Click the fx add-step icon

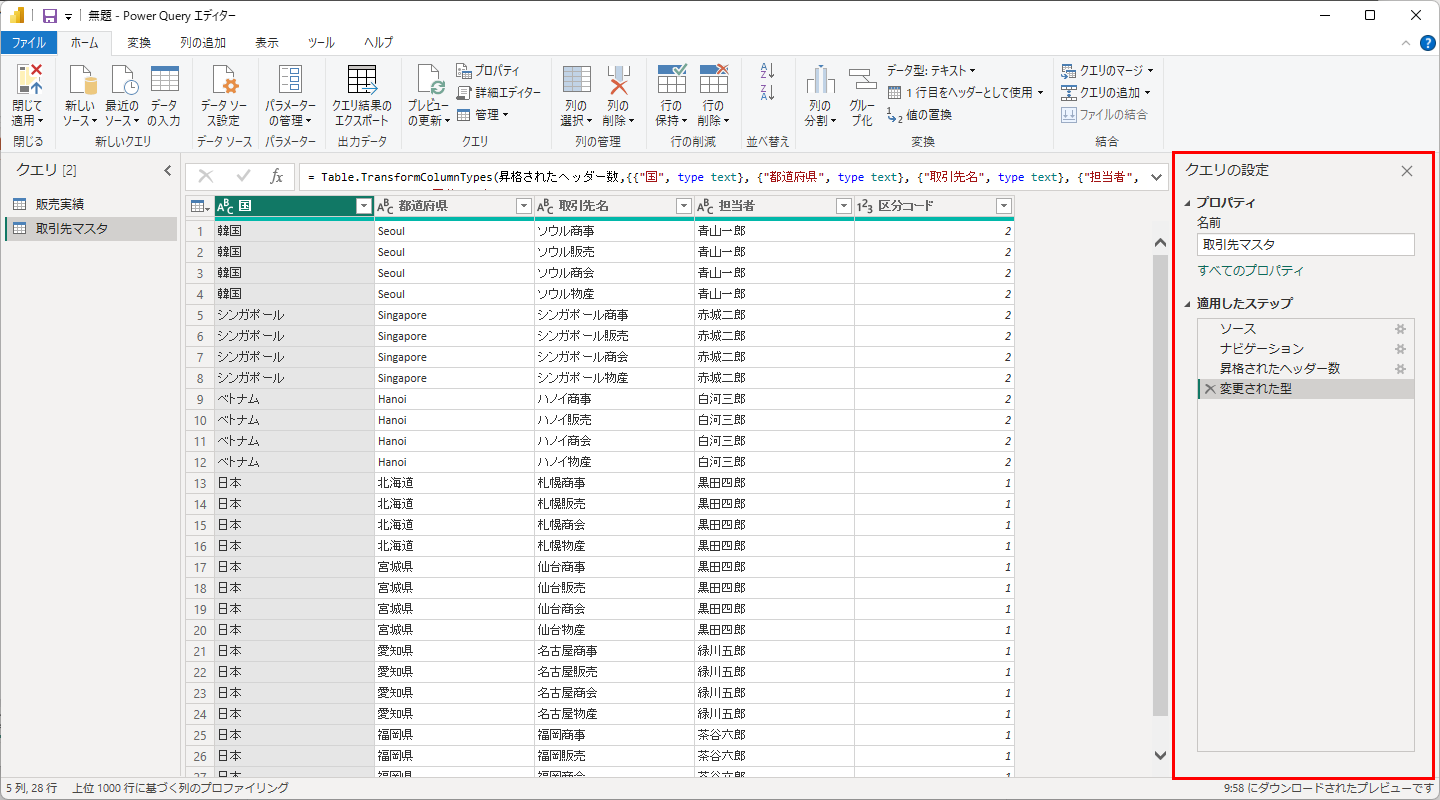click(277, 177)
